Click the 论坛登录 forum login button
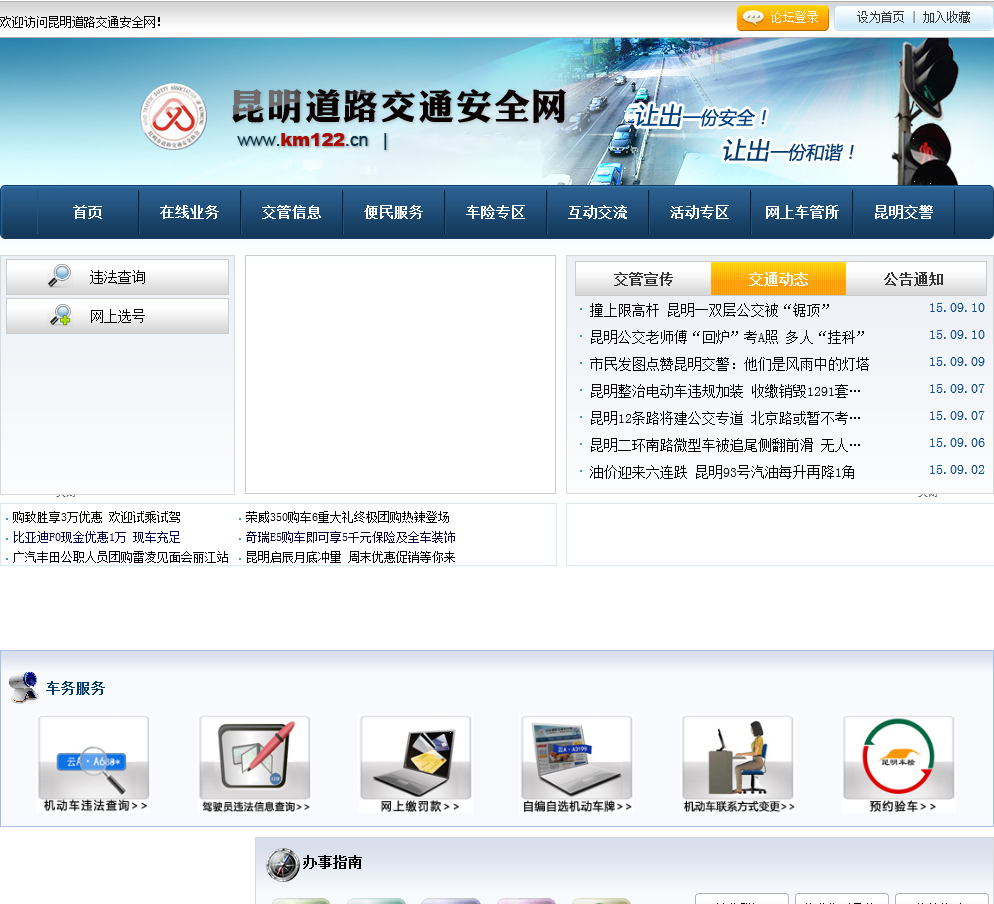Screen dimensions: 994x904 [x=782, y=18]
